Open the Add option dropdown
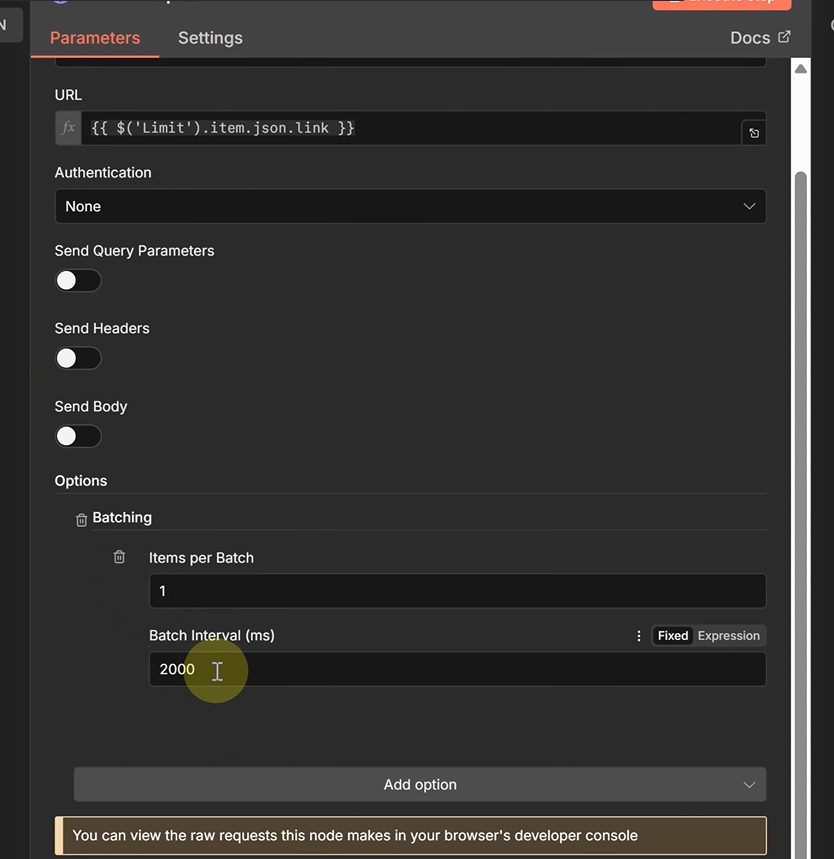The width and height of the screenshot is (834, 859). (x=420, y=785)
